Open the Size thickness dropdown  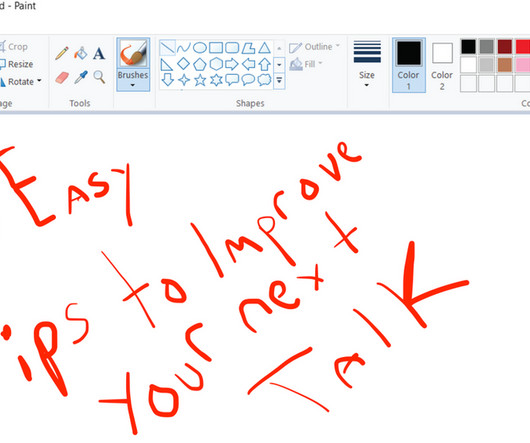(367, 64)
